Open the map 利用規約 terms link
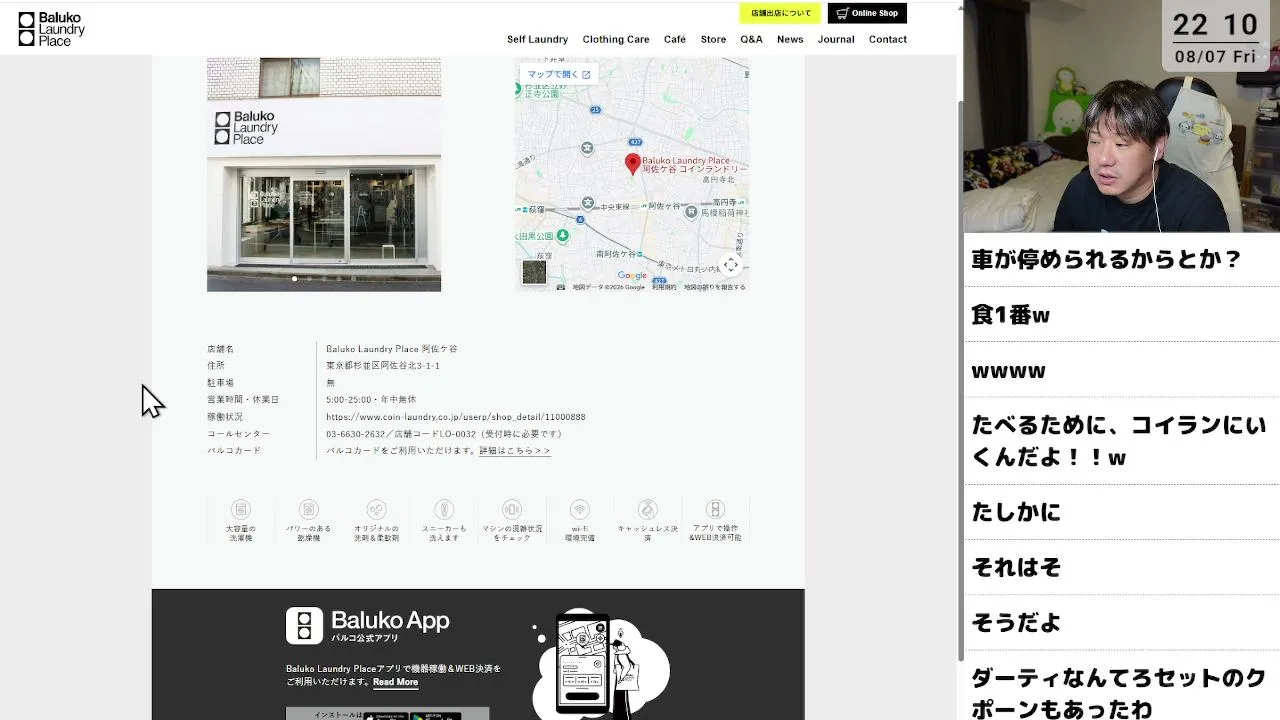The image size is (1280, 720). click(x=664, y=287)
